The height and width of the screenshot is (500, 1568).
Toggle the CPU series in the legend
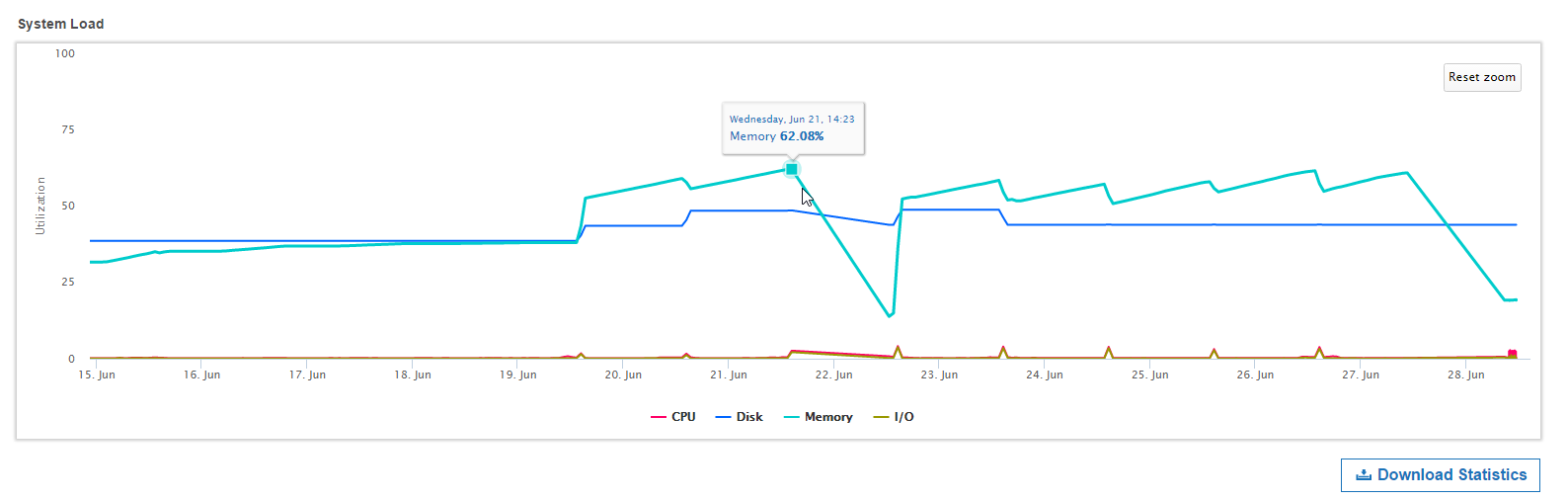[683, 417]
